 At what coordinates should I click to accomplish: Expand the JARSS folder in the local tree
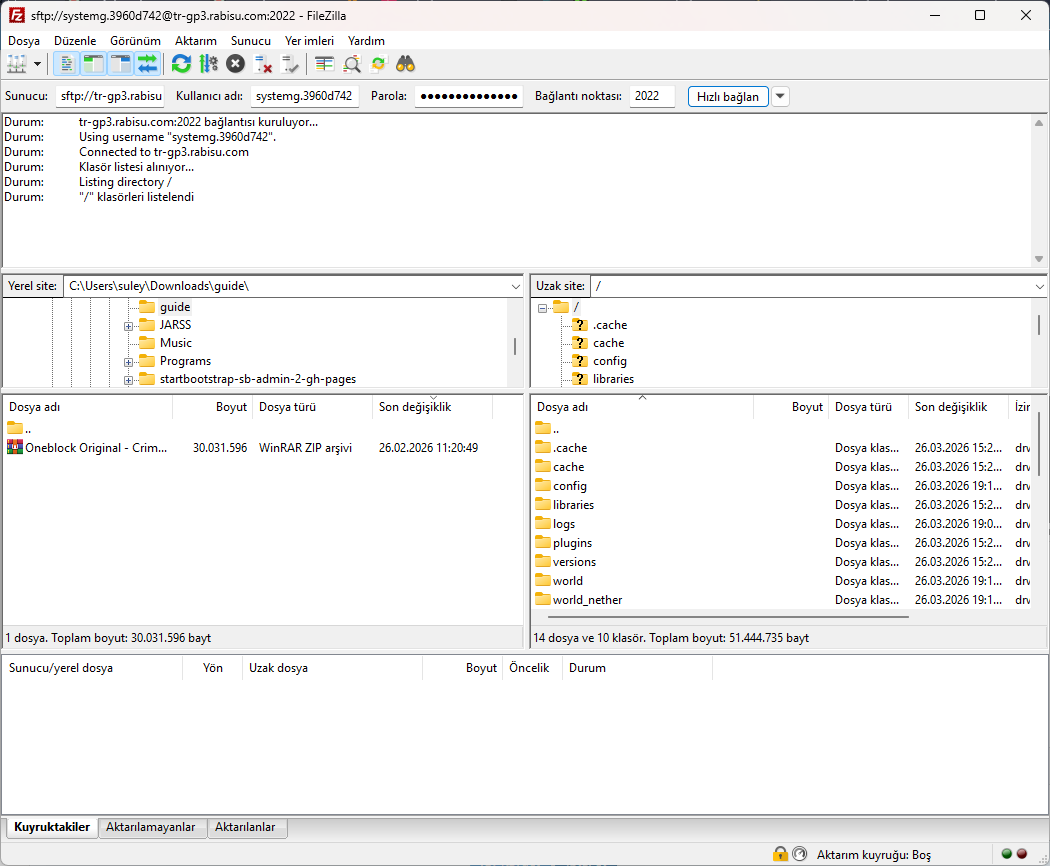129,326
